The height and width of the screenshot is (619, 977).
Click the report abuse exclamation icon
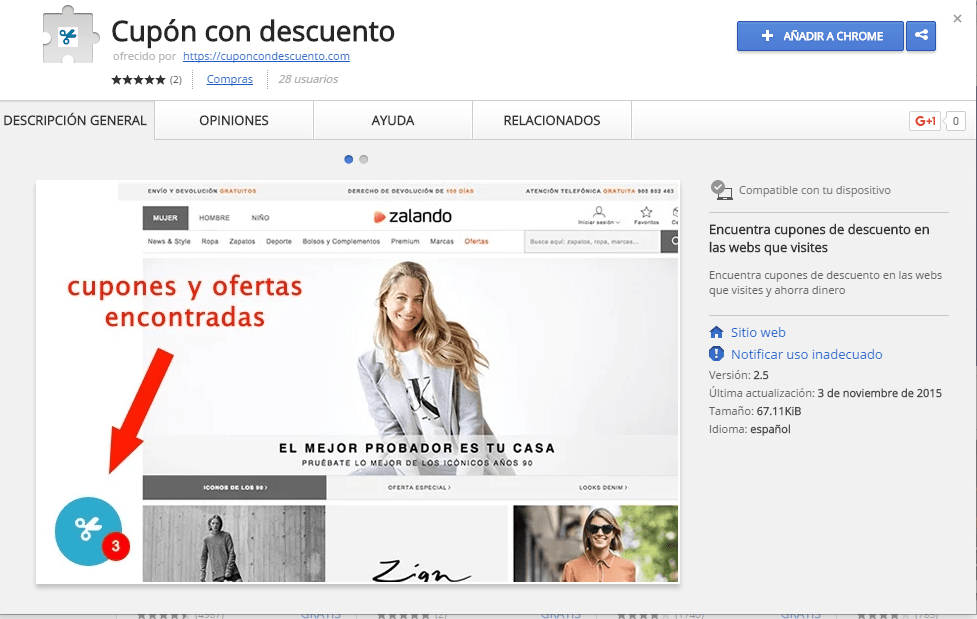717,354
